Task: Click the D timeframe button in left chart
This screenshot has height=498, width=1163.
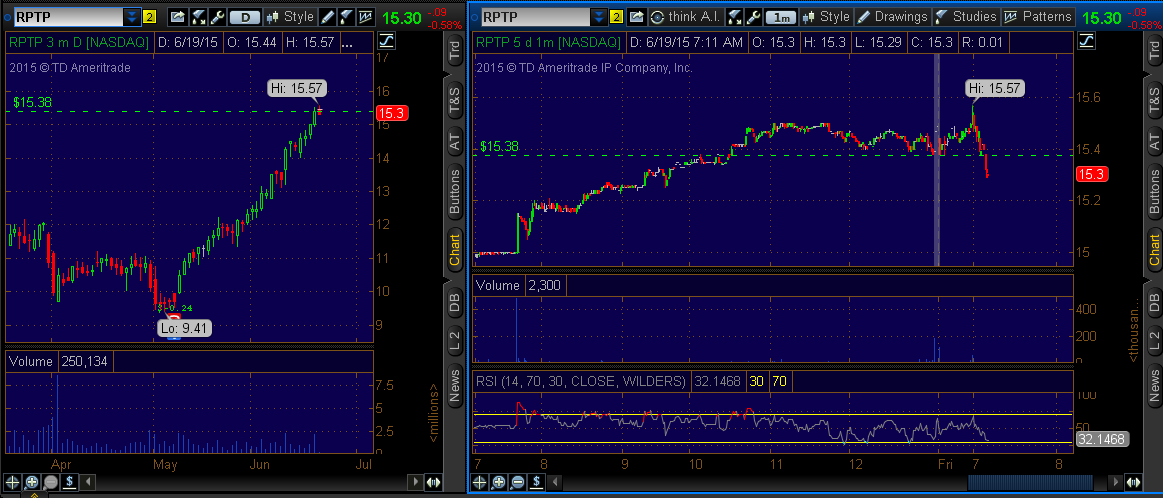Action: [245, 16]
